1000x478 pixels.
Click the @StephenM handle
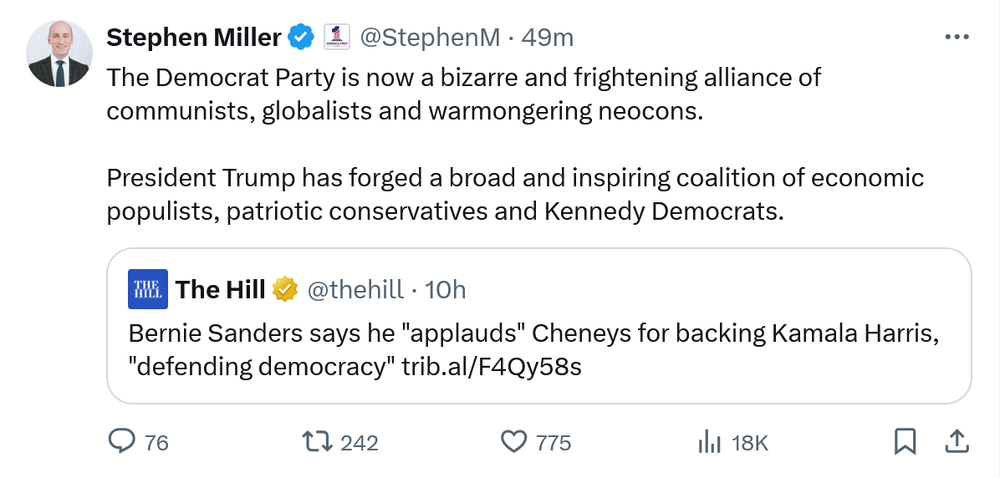click(x=429, y=38)
